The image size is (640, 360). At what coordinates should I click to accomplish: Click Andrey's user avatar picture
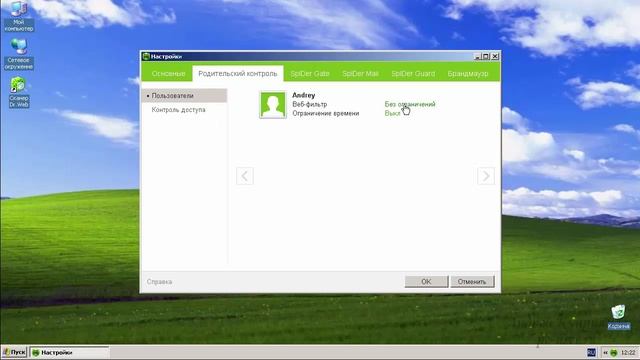click(273, 105)
